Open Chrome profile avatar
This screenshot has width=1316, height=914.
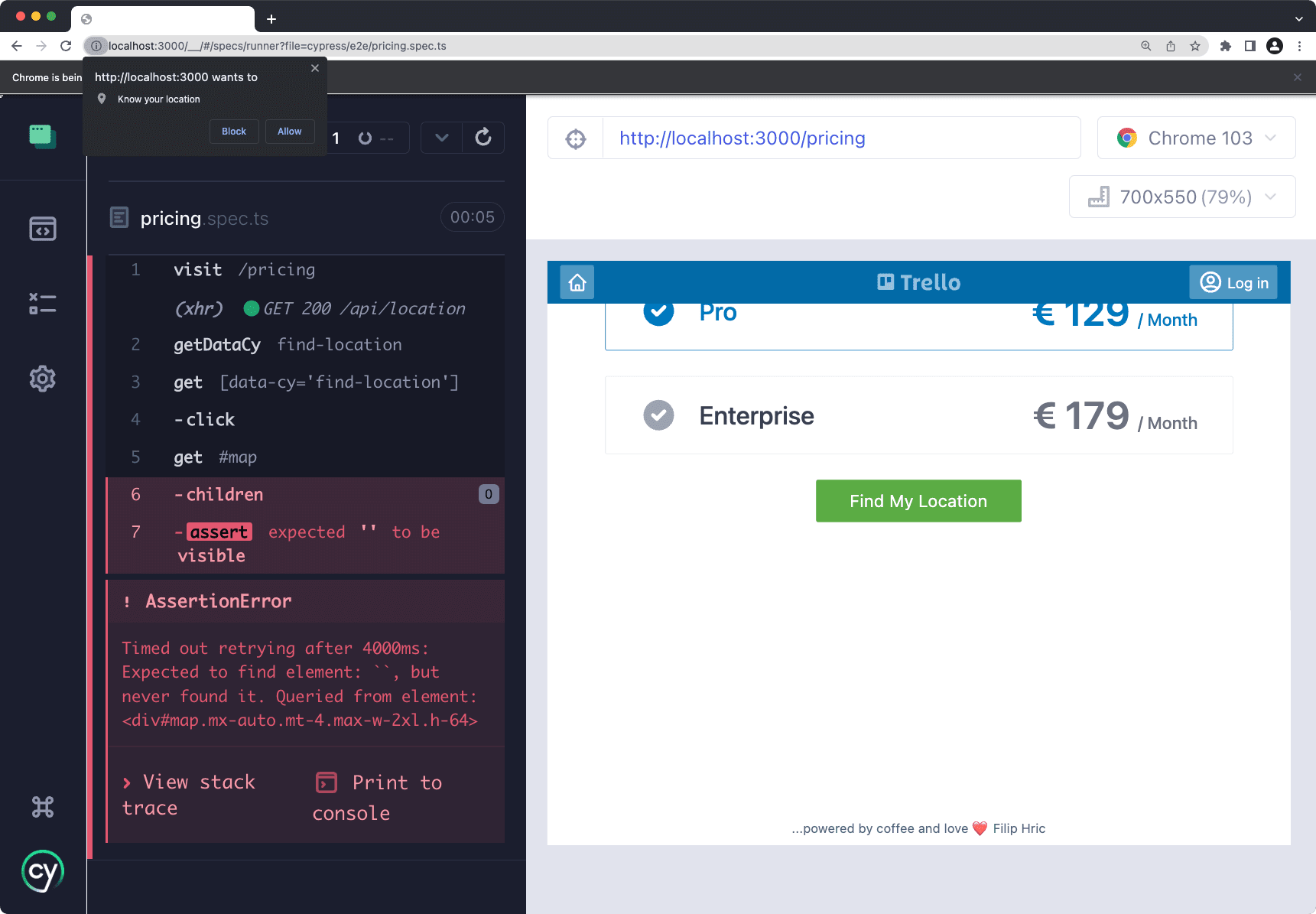(x=1275, y=46)
